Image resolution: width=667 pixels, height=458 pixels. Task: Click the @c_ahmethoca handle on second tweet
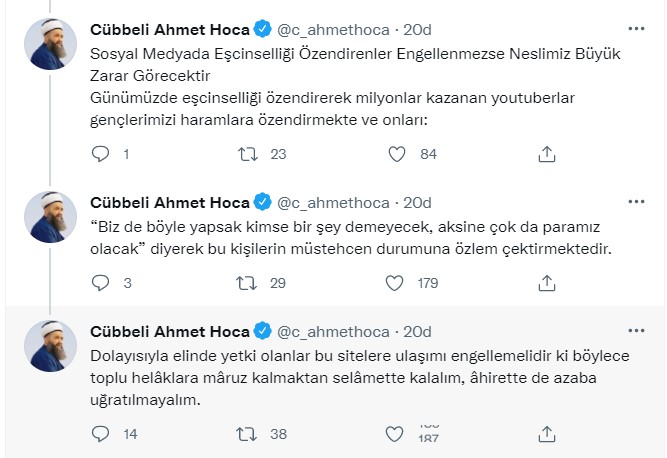pyautogui.click(x=332, y=202)
